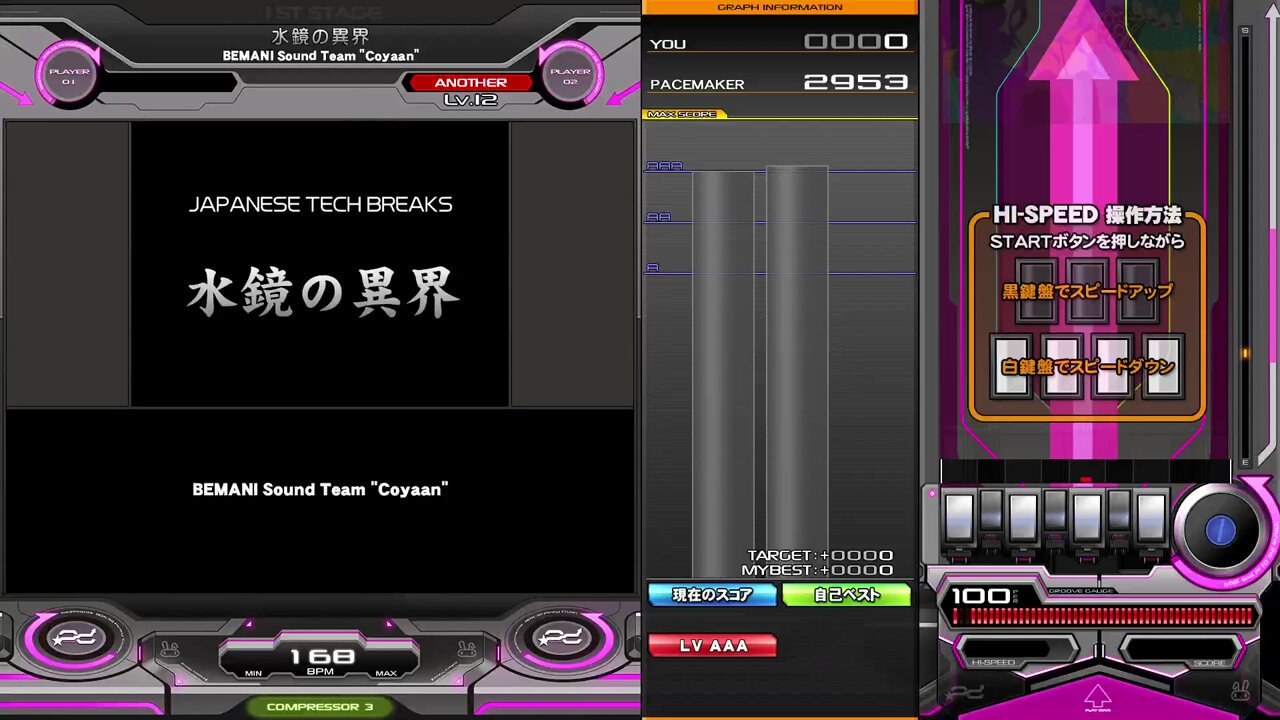The width and height of the screenshot is (1280, 720).
Task: Click the S marker on the song progress bar
Action: [x=1245, y=31]
